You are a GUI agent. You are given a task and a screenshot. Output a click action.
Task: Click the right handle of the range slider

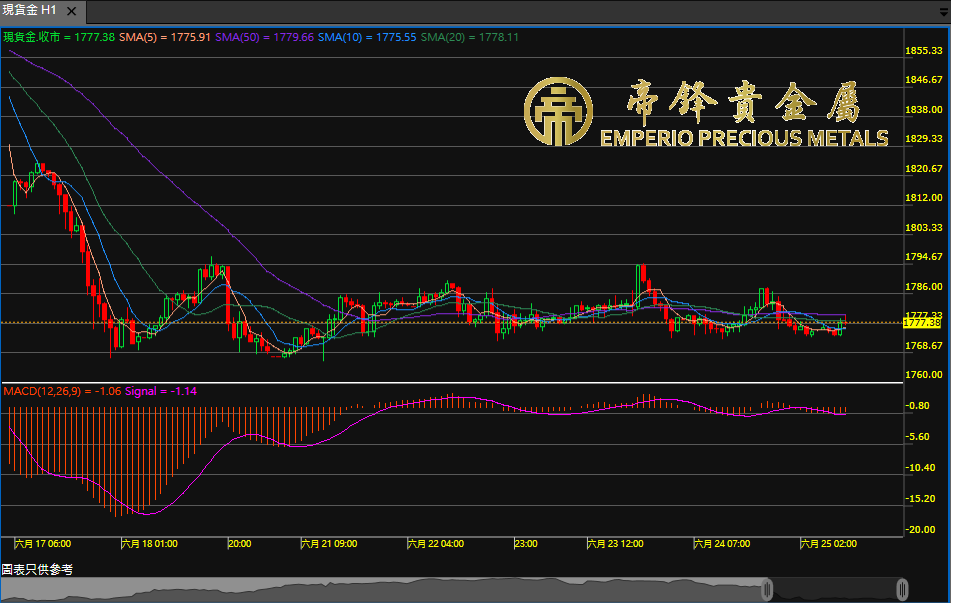[x=902, y=589]
